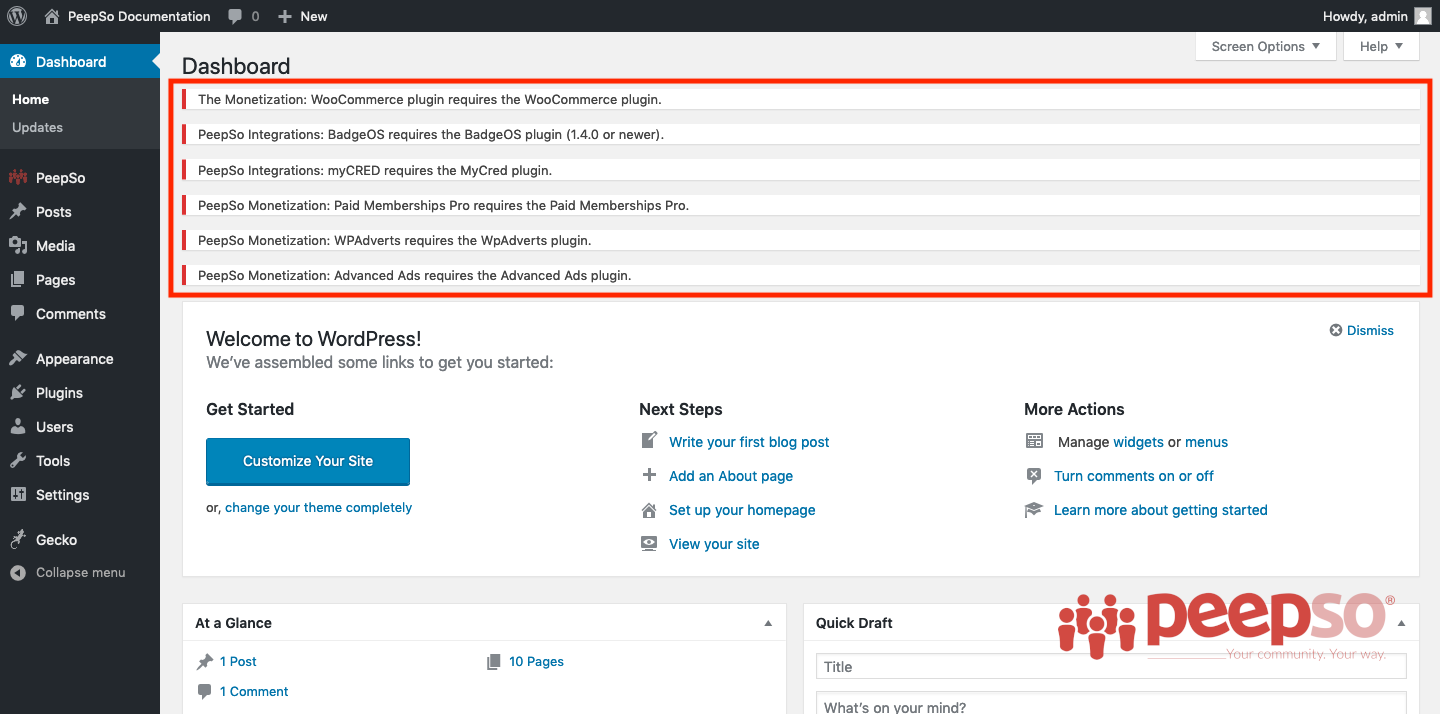
Task: Click the plus New icon in admin bar
Action: [285, 16]
